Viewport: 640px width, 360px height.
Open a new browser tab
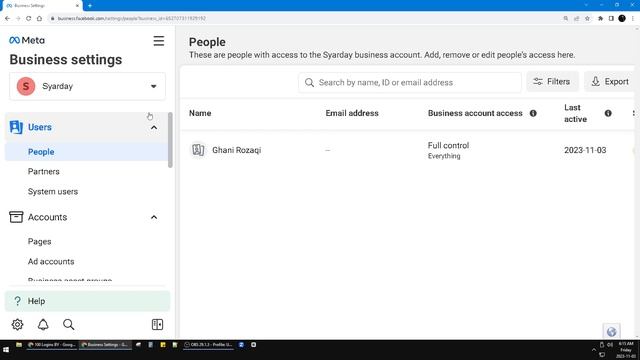tap(90, 6)
